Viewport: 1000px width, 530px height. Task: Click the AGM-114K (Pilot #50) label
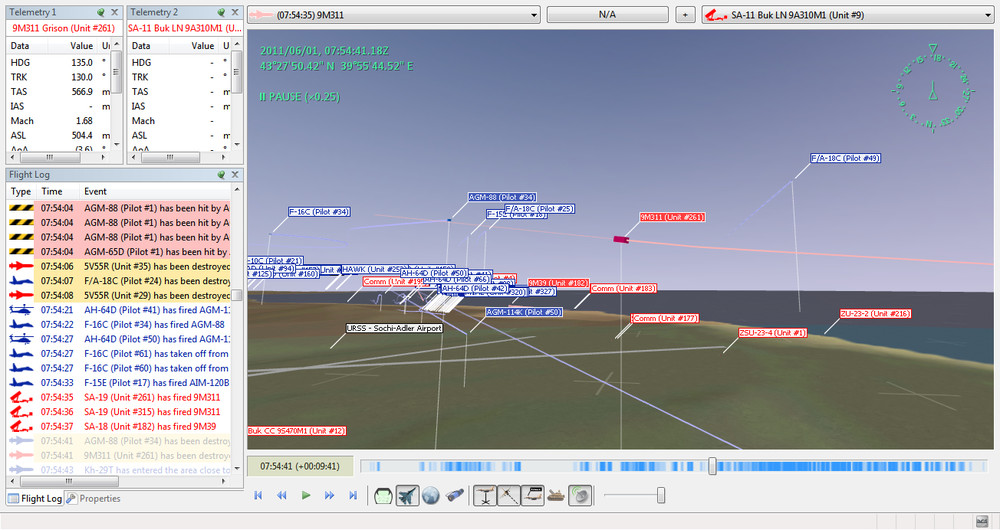pos(524,313)
